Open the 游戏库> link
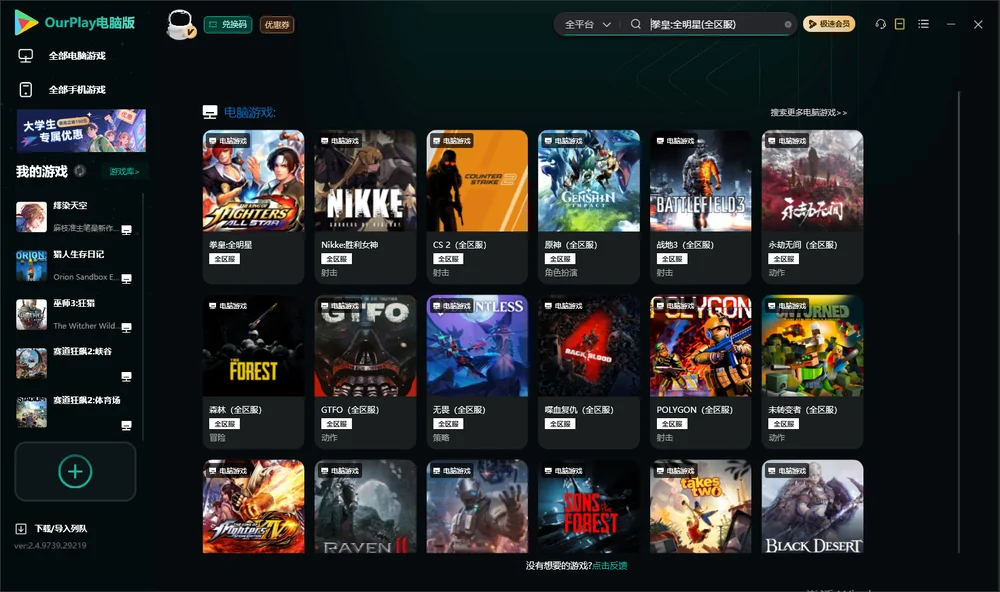The height and width of the screenshot is (592, 1000). click(x=124, y=172)
